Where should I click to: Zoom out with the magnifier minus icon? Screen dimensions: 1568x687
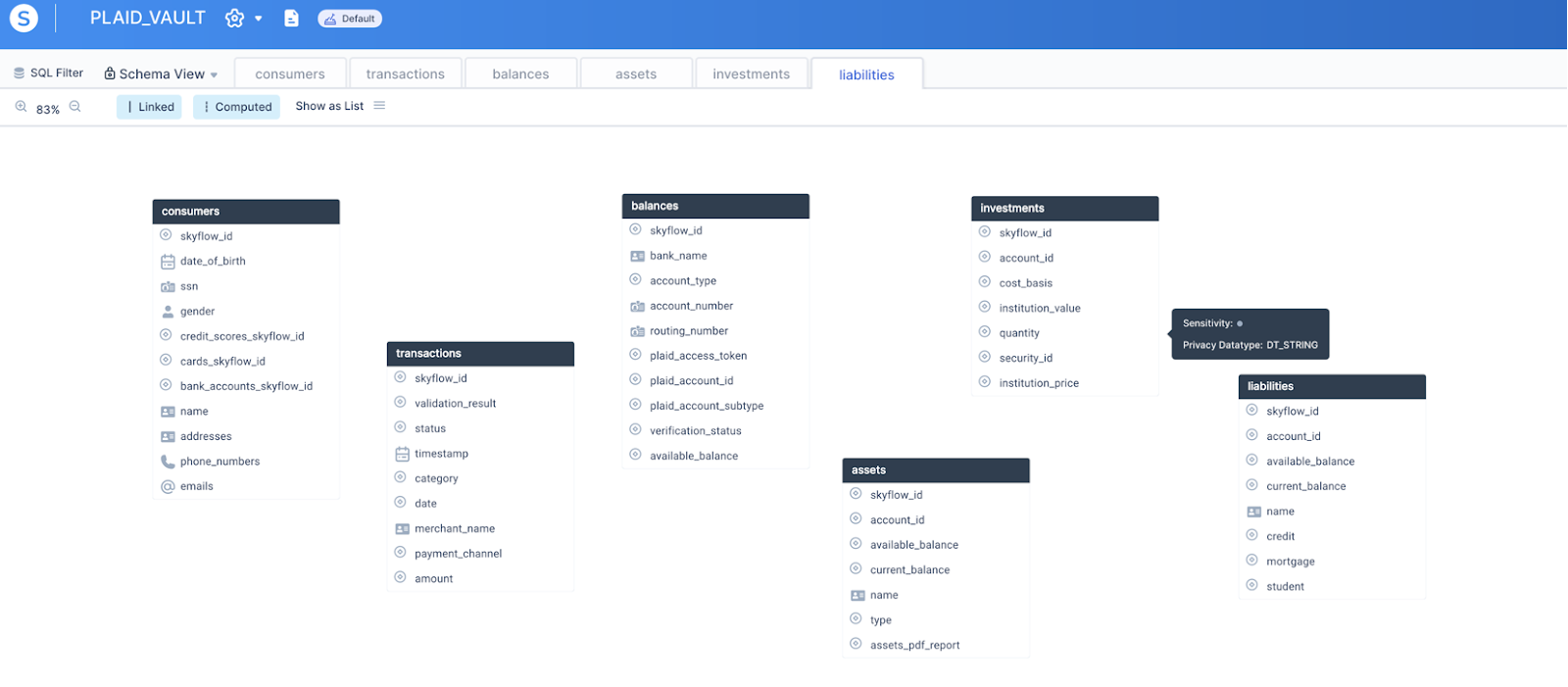(75, 107)
